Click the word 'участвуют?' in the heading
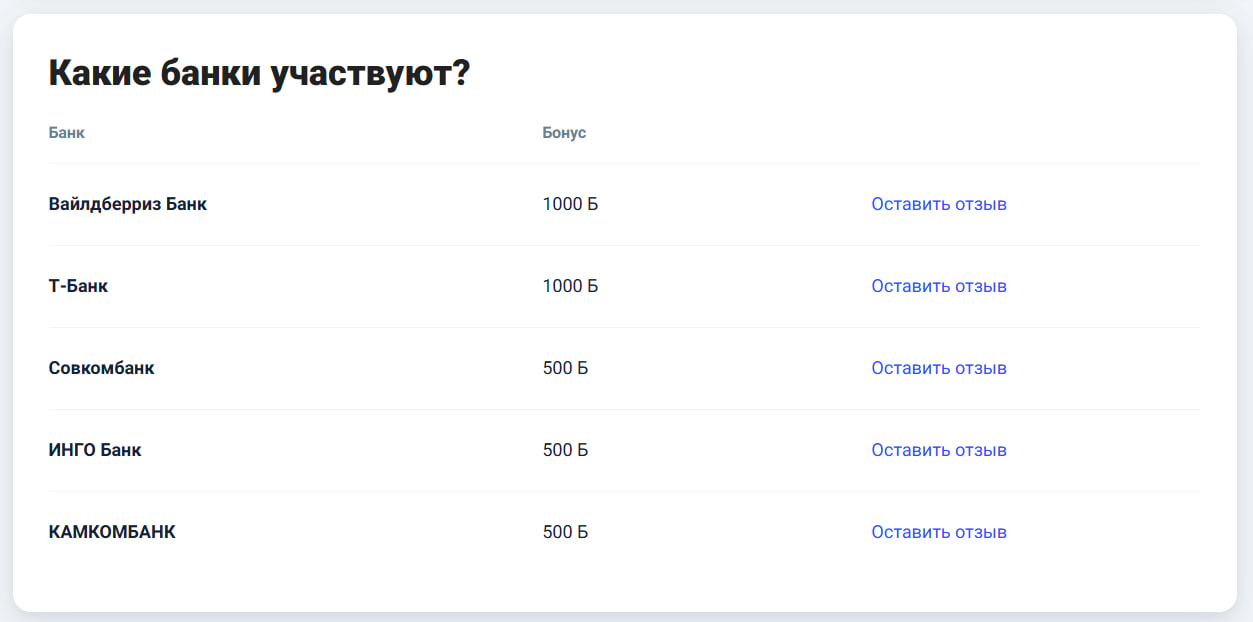Viewport: 1253px width, 622px height. coord(370,74)
